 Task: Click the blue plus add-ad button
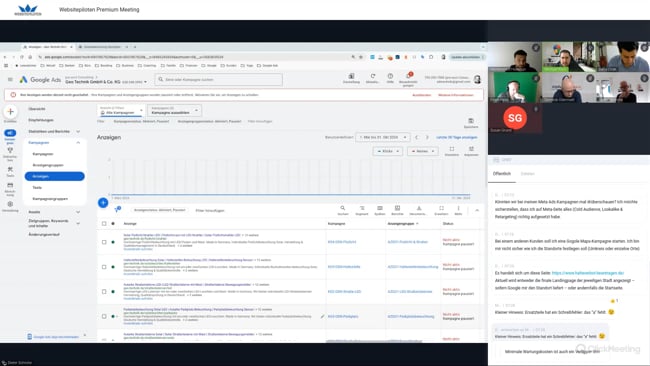pos(103,203)
